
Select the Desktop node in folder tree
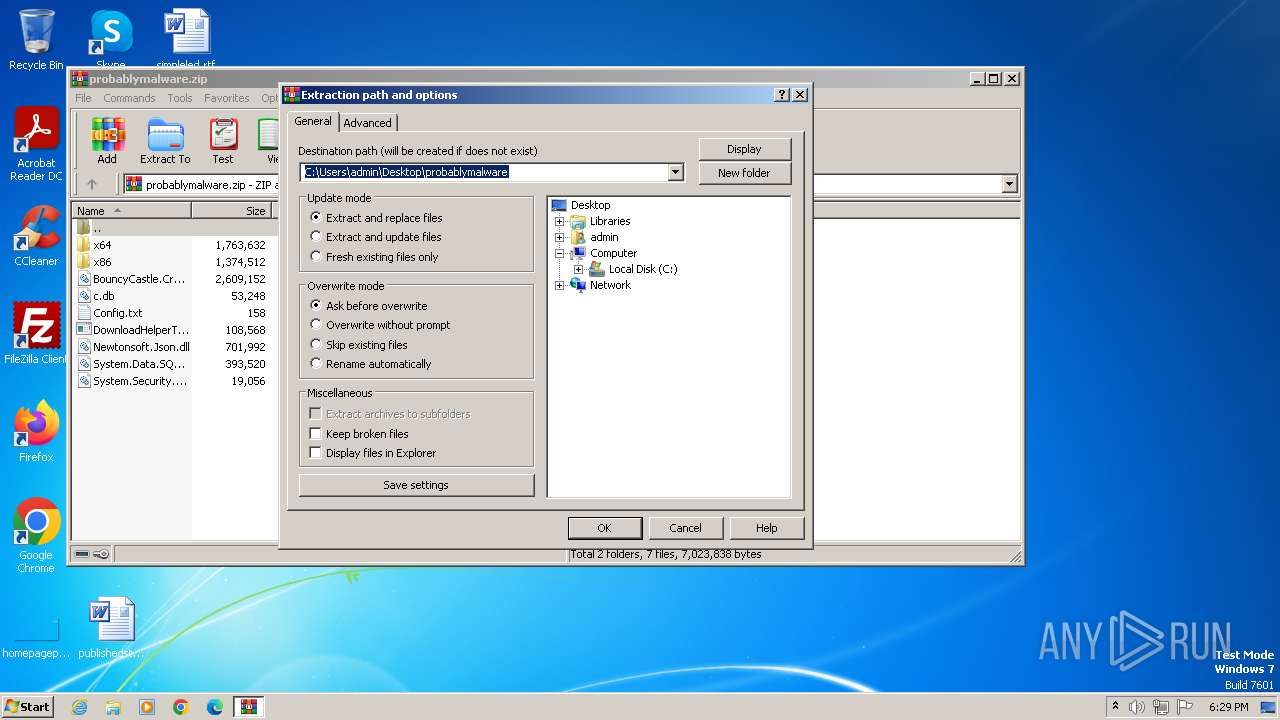[x=590, y=205]
